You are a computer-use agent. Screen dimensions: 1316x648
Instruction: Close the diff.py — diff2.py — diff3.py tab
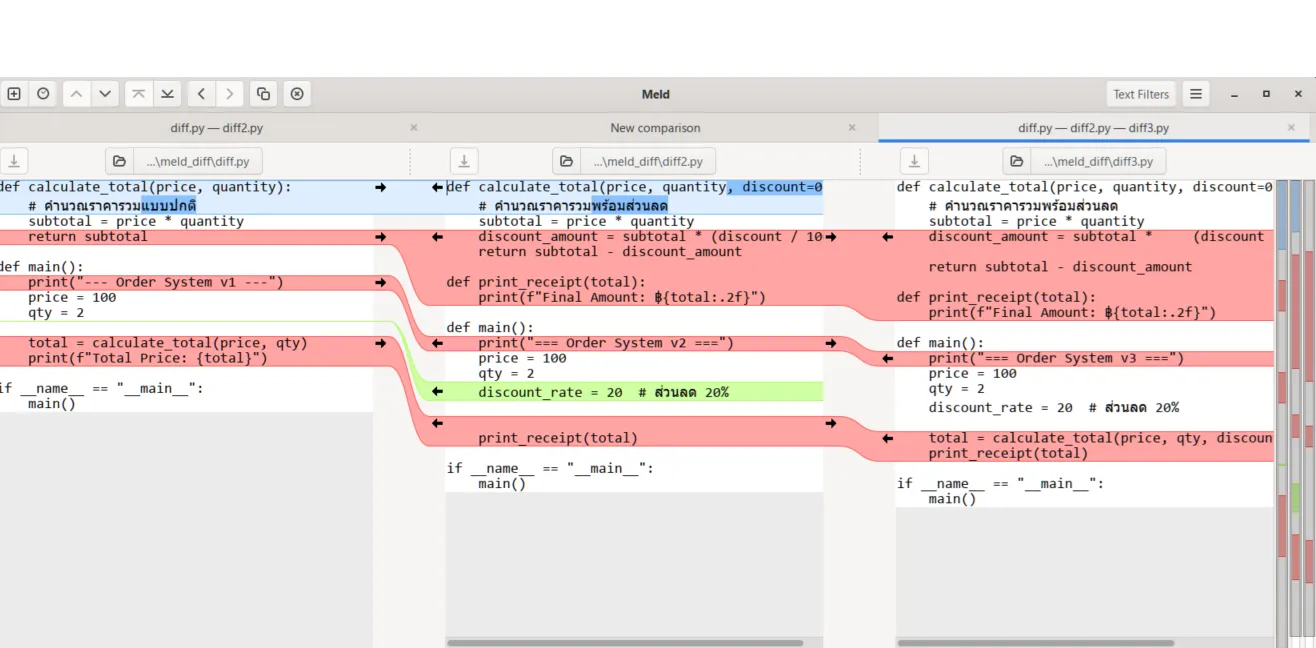pyautogui.click(x=1291, y=128)
